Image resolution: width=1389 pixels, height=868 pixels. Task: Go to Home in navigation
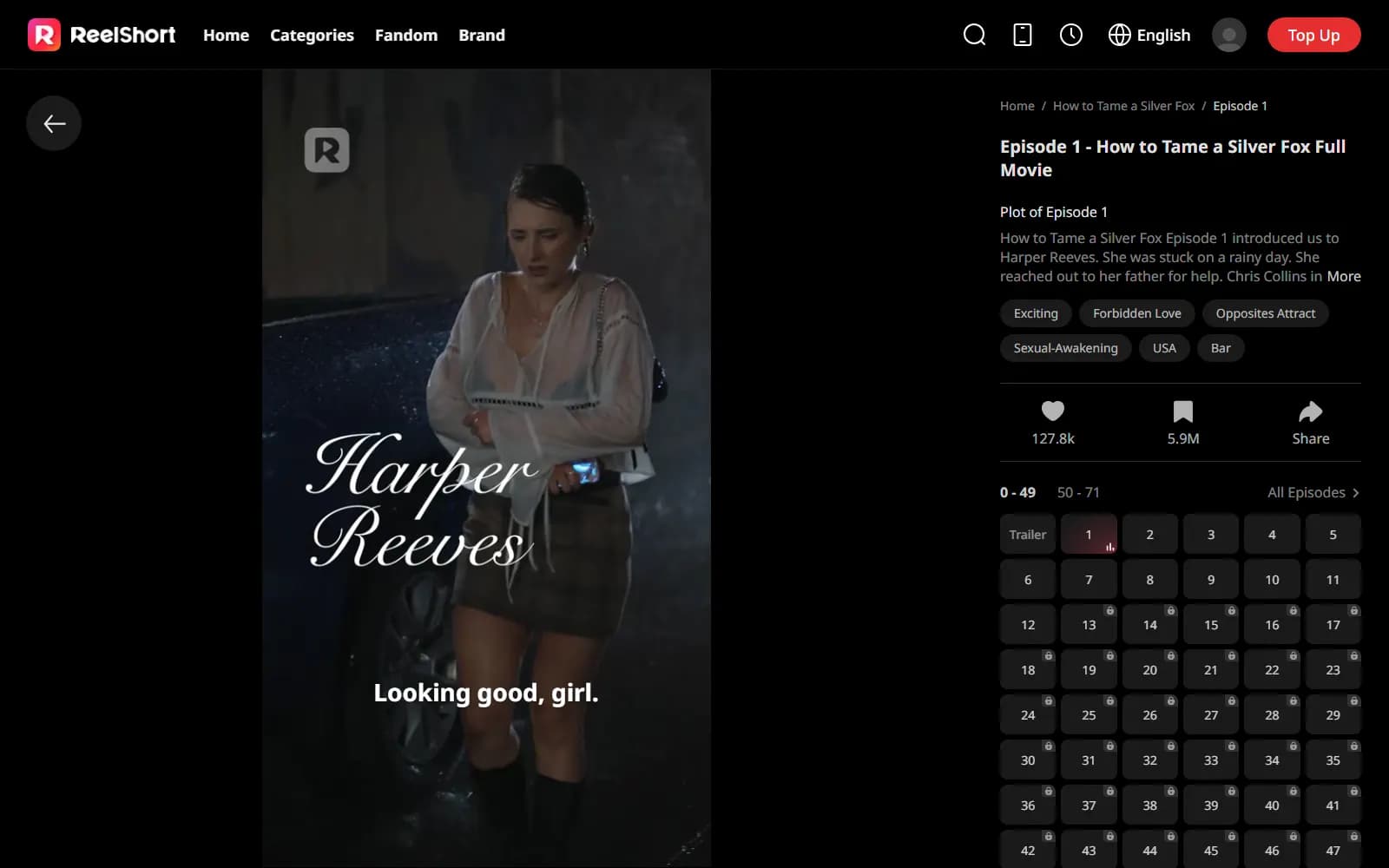point(226,35)
